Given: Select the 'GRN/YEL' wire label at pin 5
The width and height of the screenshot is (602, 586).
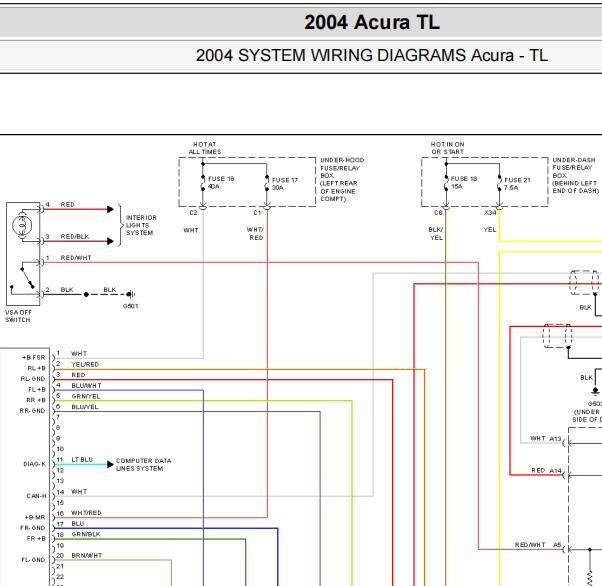Looking at the screenshot, I should pos(86,396).
